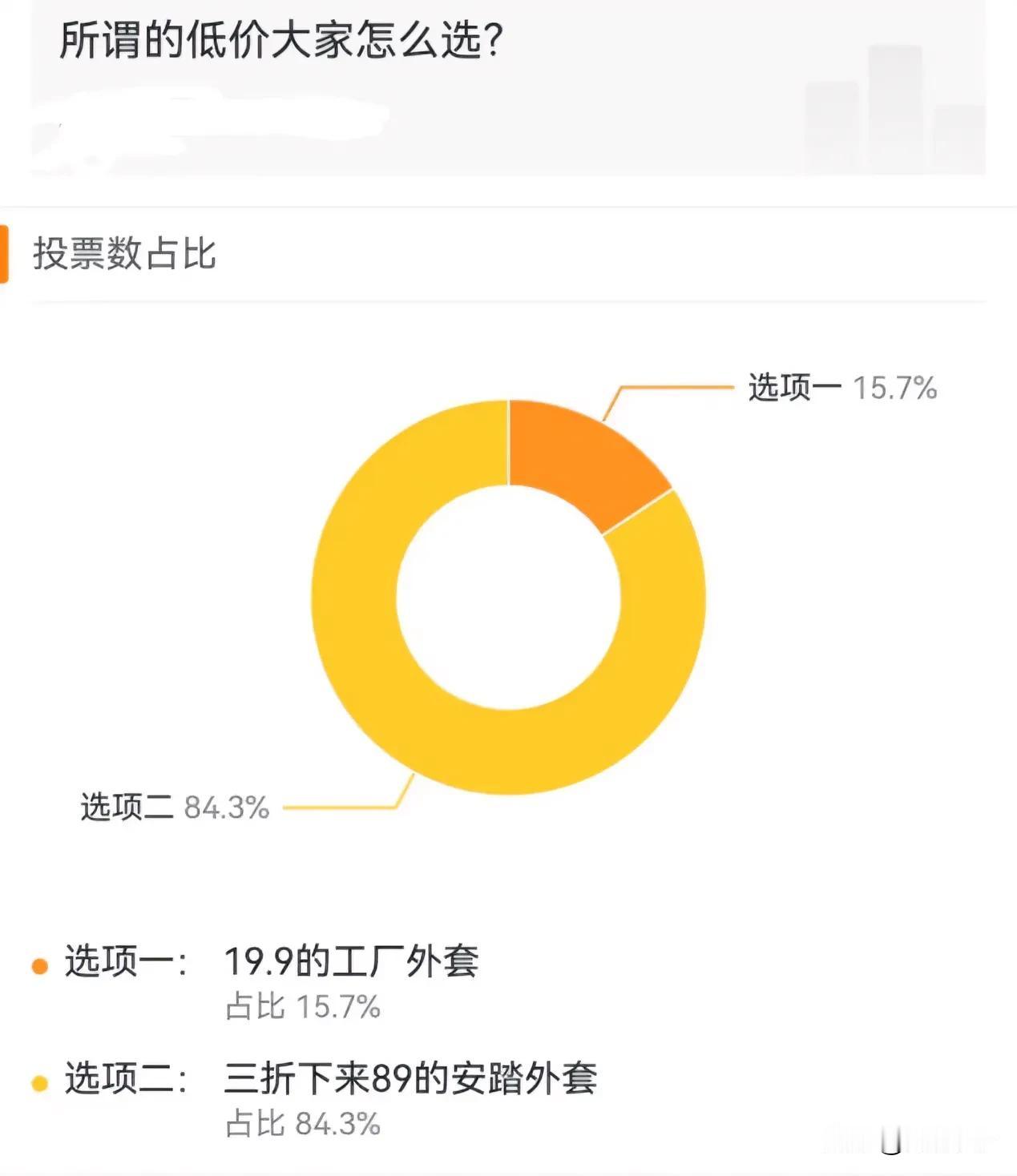Click the 占比 15.7% text under 选项一
The width and height of the screenshot is (1017, 1176).
click(303, 1006)
